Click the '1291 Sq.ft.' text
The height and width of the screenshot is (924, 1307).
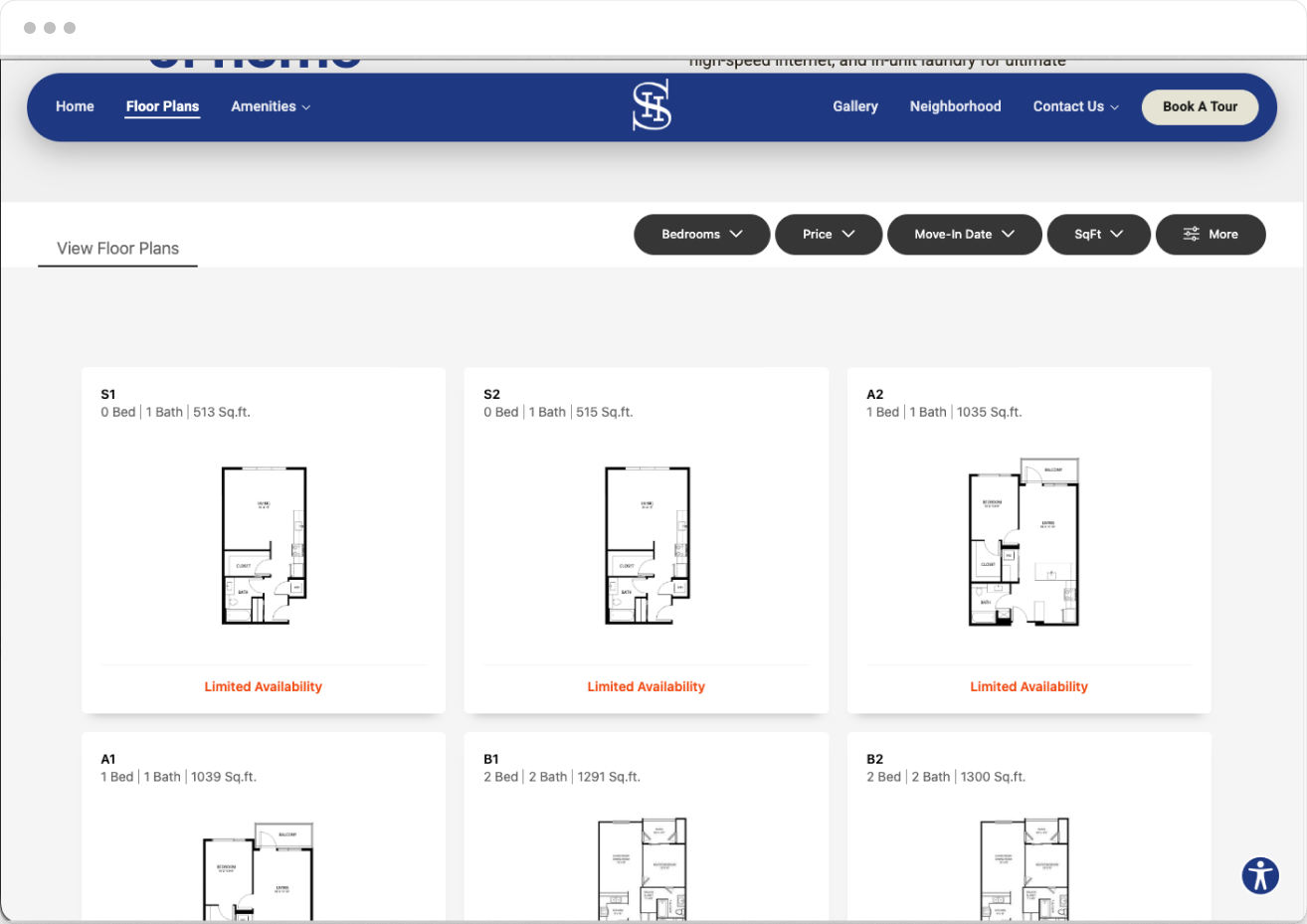609,778
